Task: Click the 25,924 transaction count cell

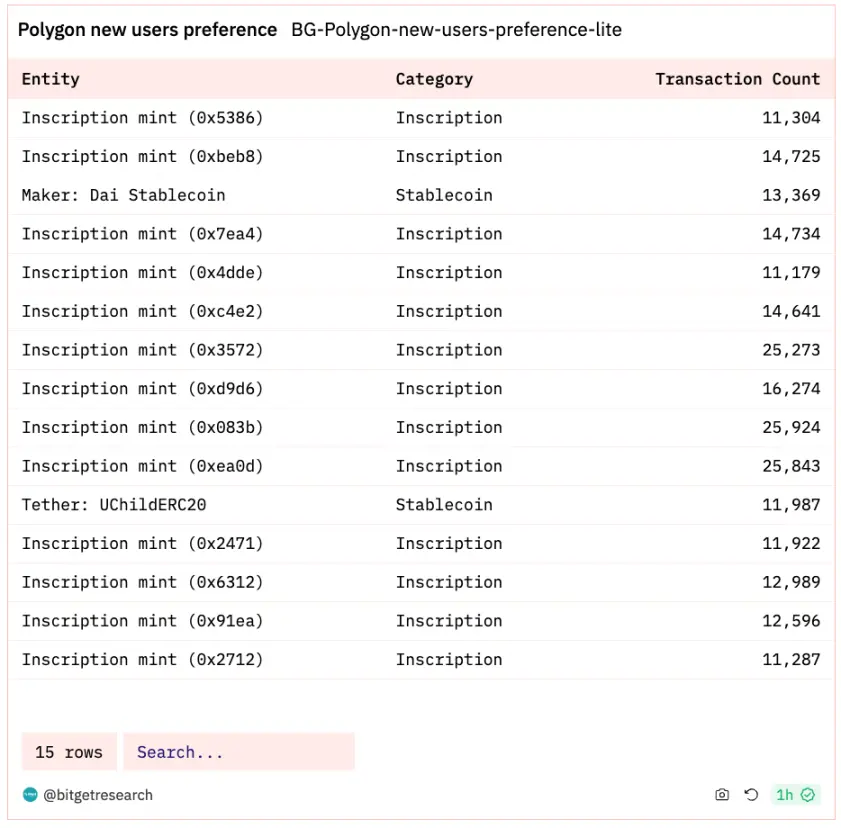Action: pyautogui.click(x=791, y=428)
